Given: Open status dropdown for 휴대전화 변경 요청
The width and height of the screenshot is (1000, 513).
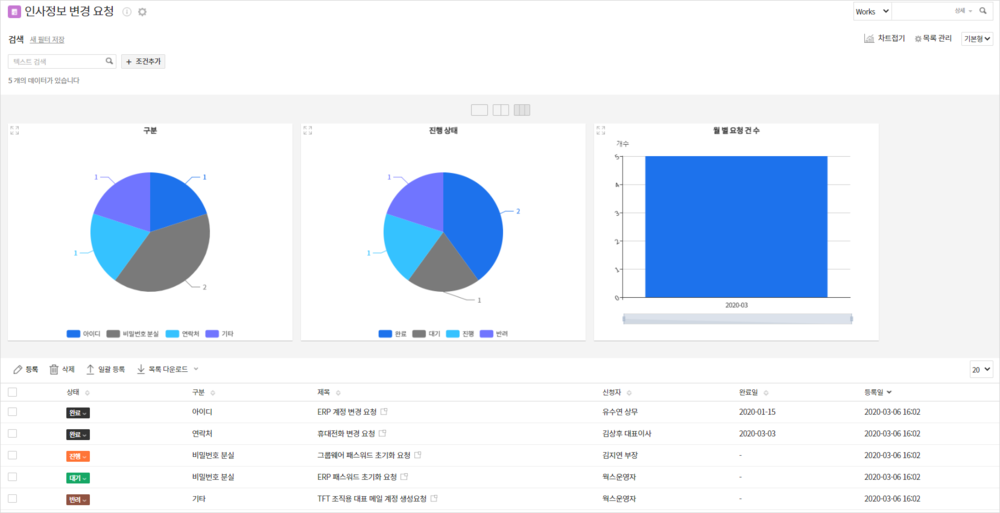Looking at the screenshot, I should pos(78,434).
